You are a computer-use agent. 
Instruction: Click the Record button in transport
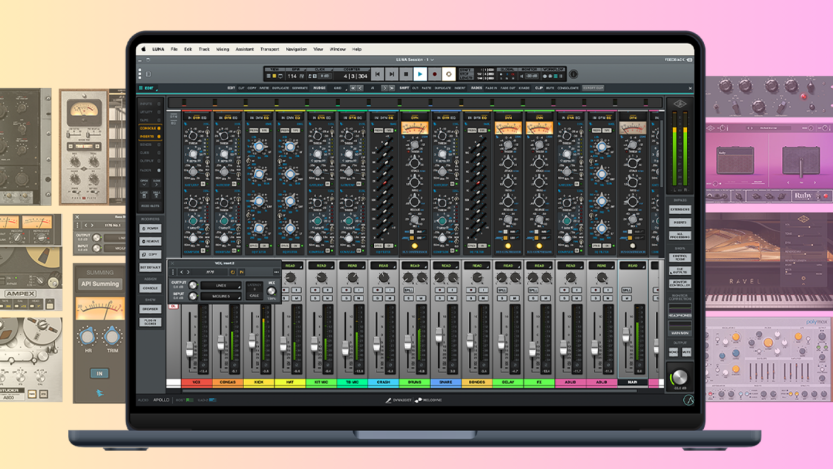(x=434, y=74)
